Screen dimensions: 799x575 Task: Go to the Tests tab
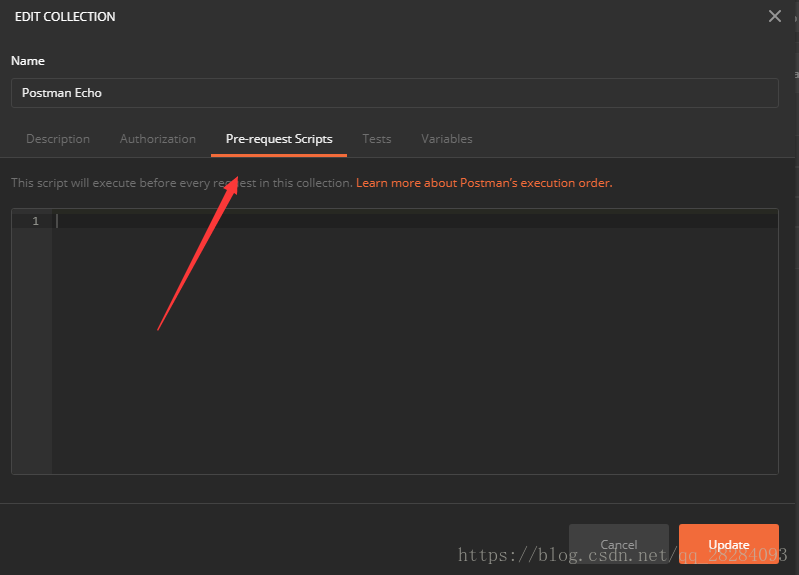tap(377, 139)
